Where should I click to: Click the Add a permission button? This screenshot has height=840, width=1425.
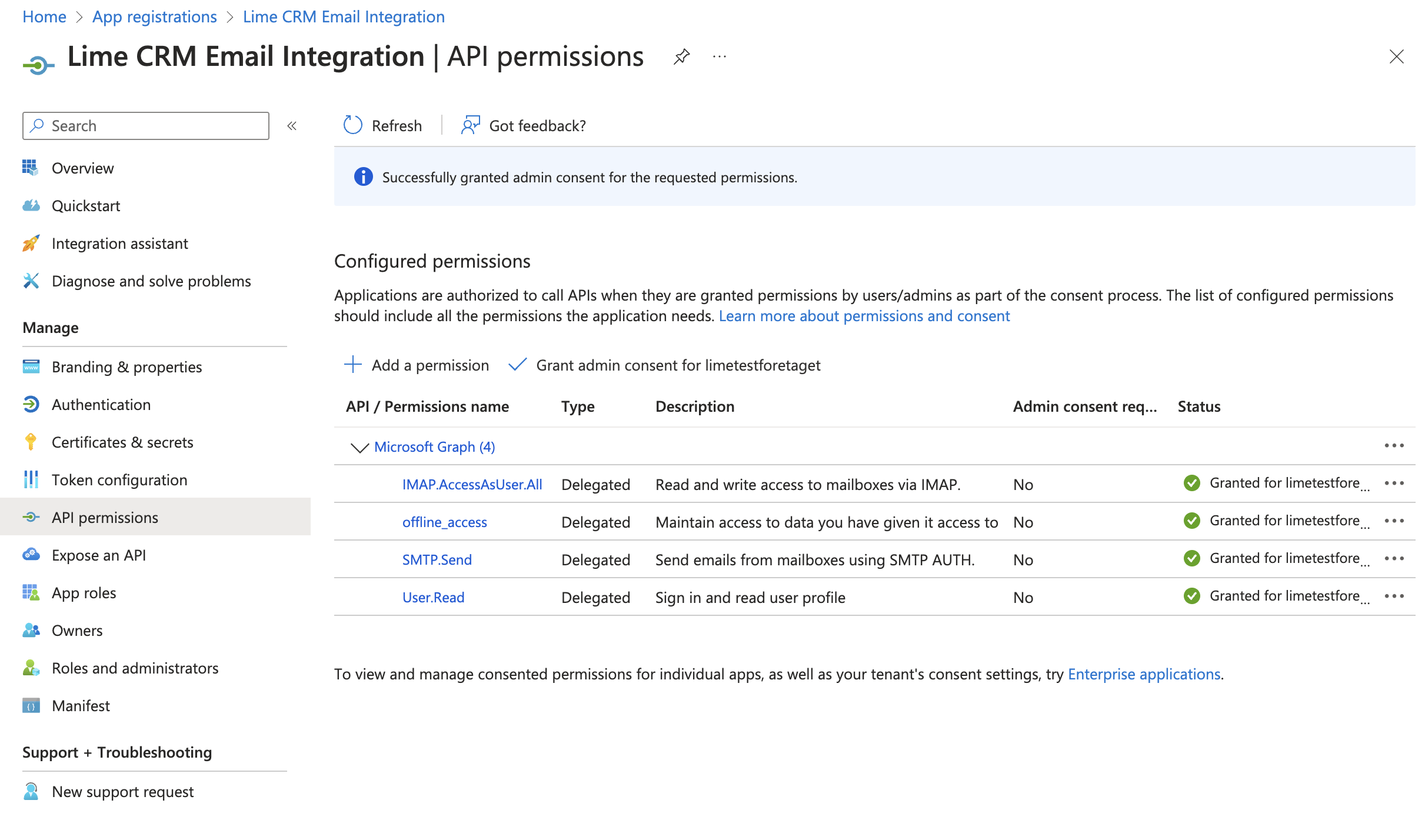click(x=417, y=365)
